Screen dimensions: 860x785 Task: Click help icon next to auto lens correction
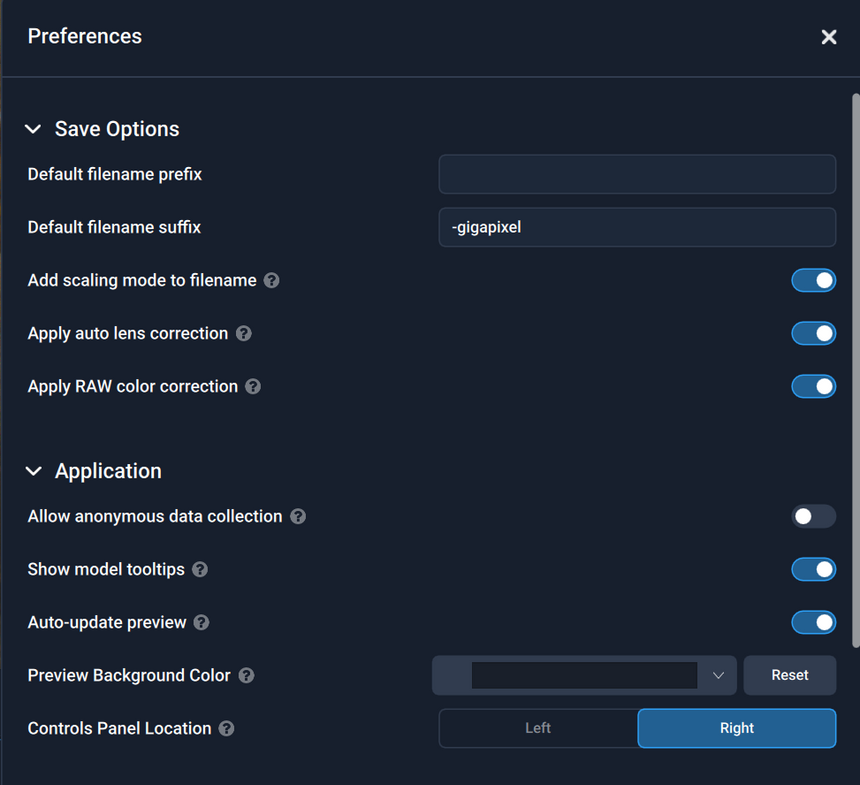pos(244,334)
